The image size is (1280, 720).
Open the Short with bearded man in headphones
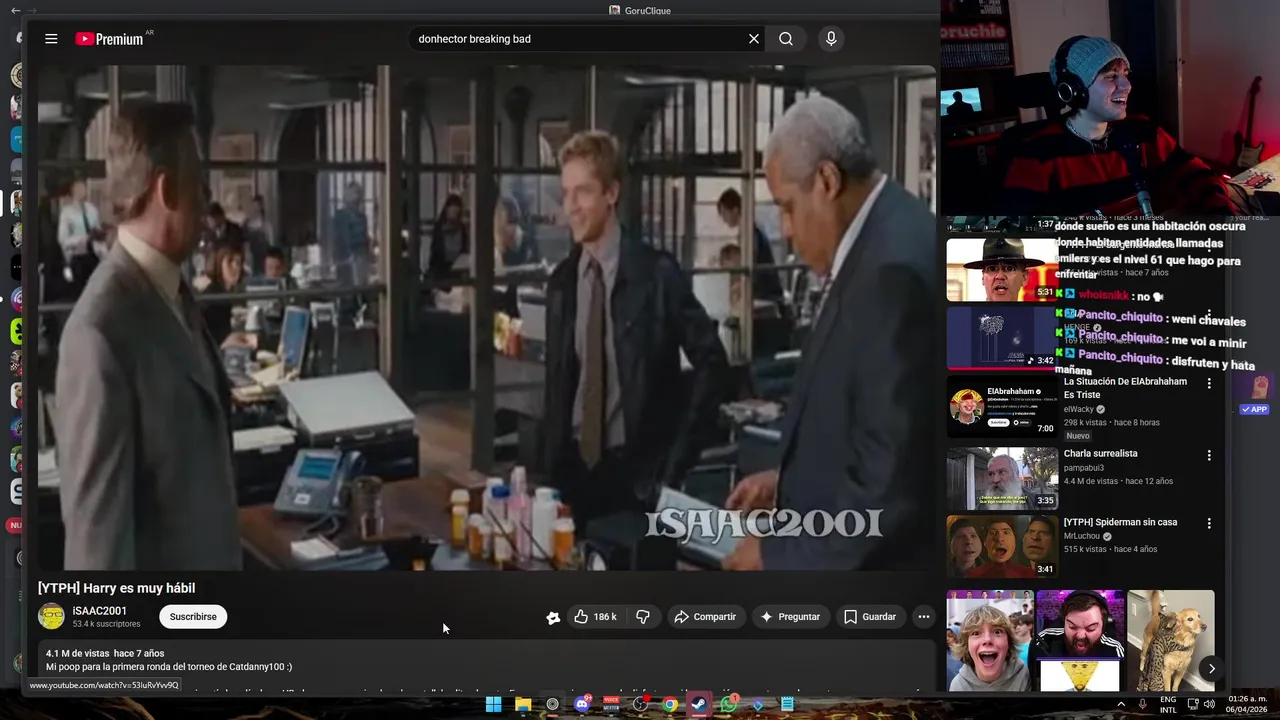point(1080,640)
